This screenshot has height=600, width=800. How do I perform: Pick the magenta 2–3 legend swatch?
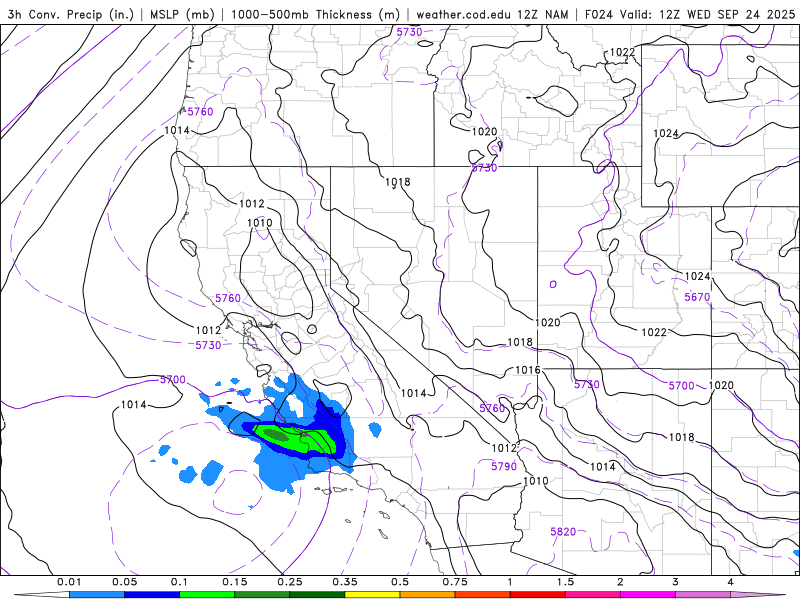[648, 595]
